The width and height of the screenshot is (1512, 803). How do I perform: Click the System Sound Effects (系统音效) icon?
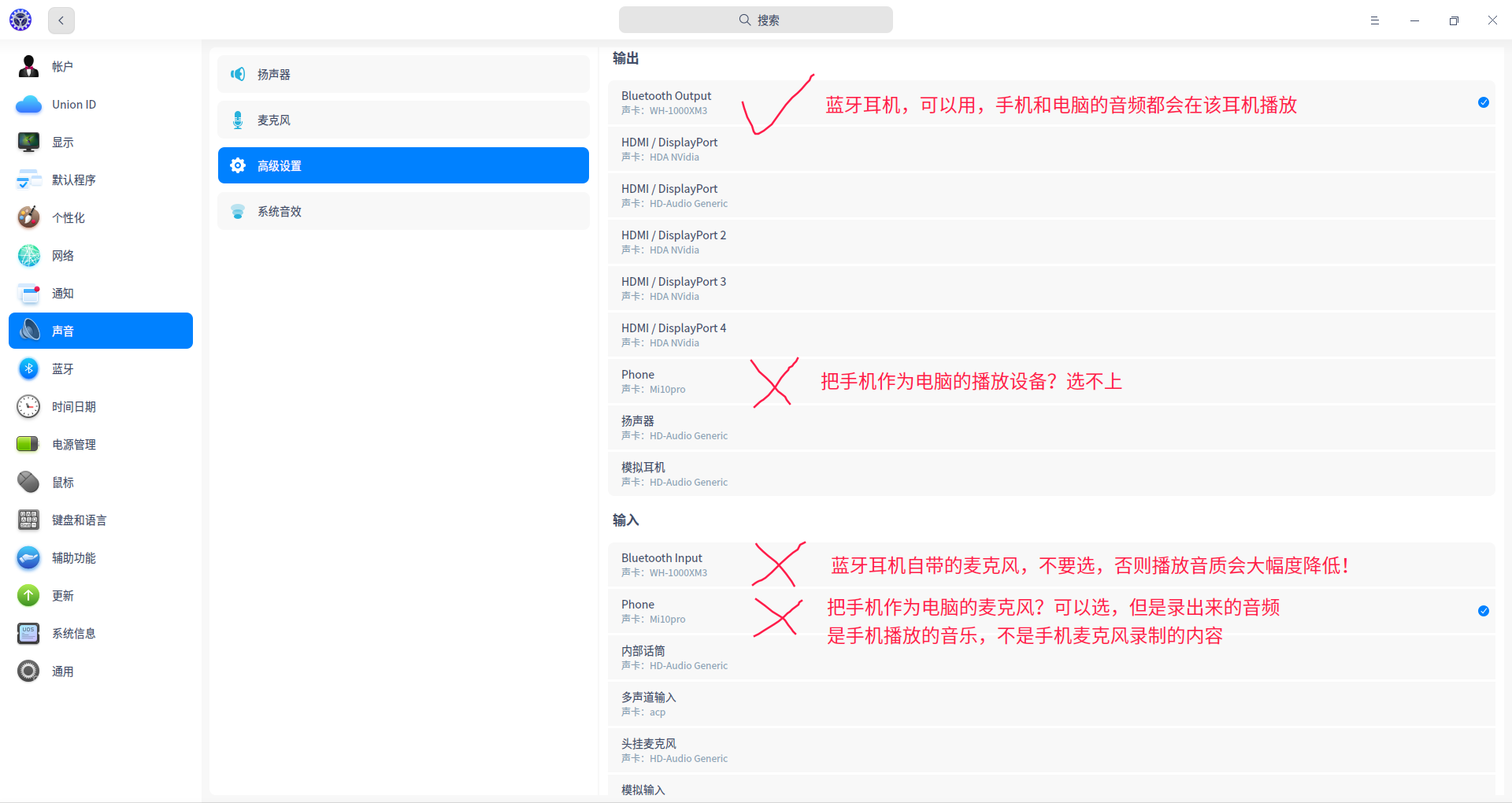pyautogui.click(x=238, y=211)
